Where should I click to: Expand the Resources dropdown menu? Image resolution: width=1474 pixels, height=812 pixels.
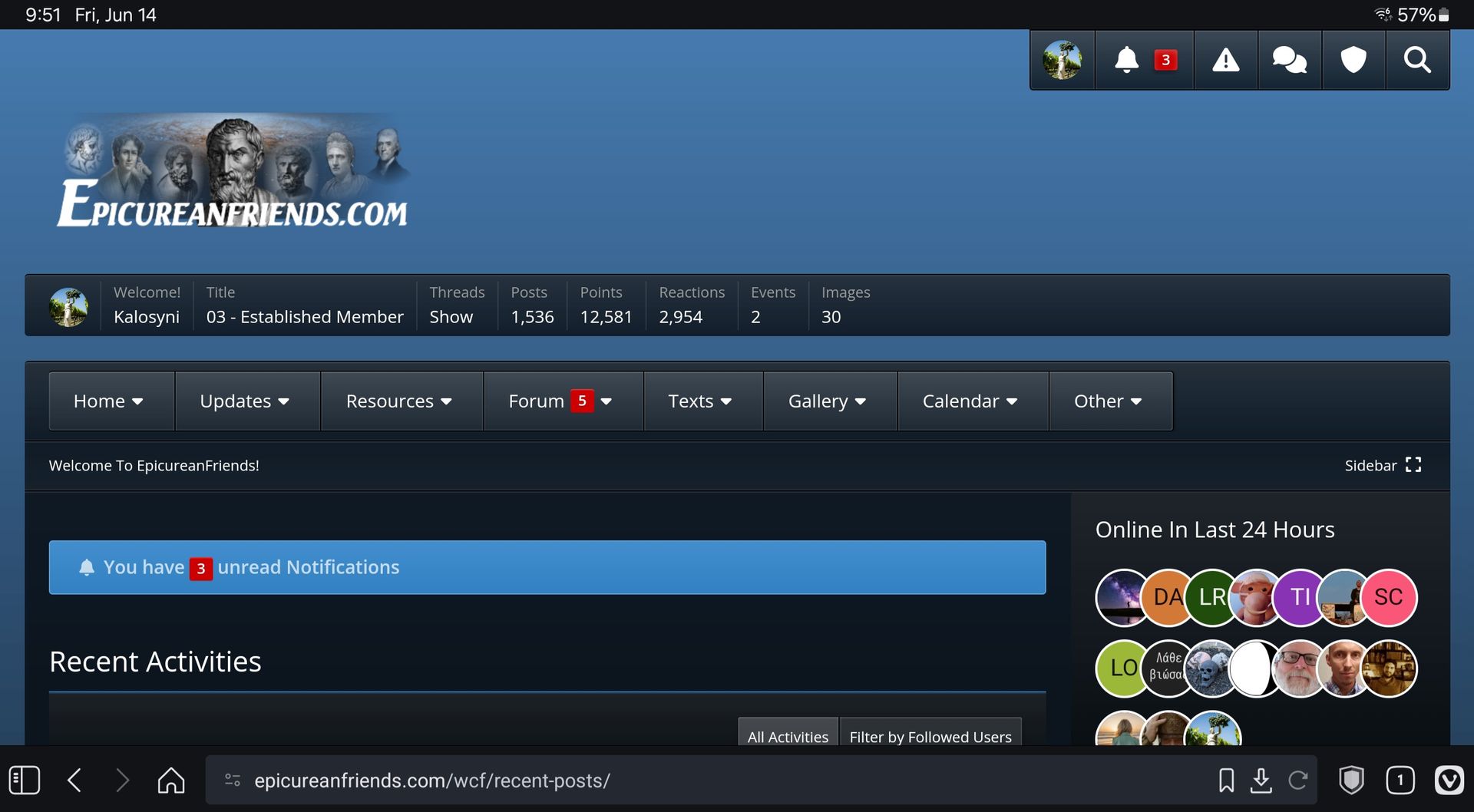click(x=399, y=401)
